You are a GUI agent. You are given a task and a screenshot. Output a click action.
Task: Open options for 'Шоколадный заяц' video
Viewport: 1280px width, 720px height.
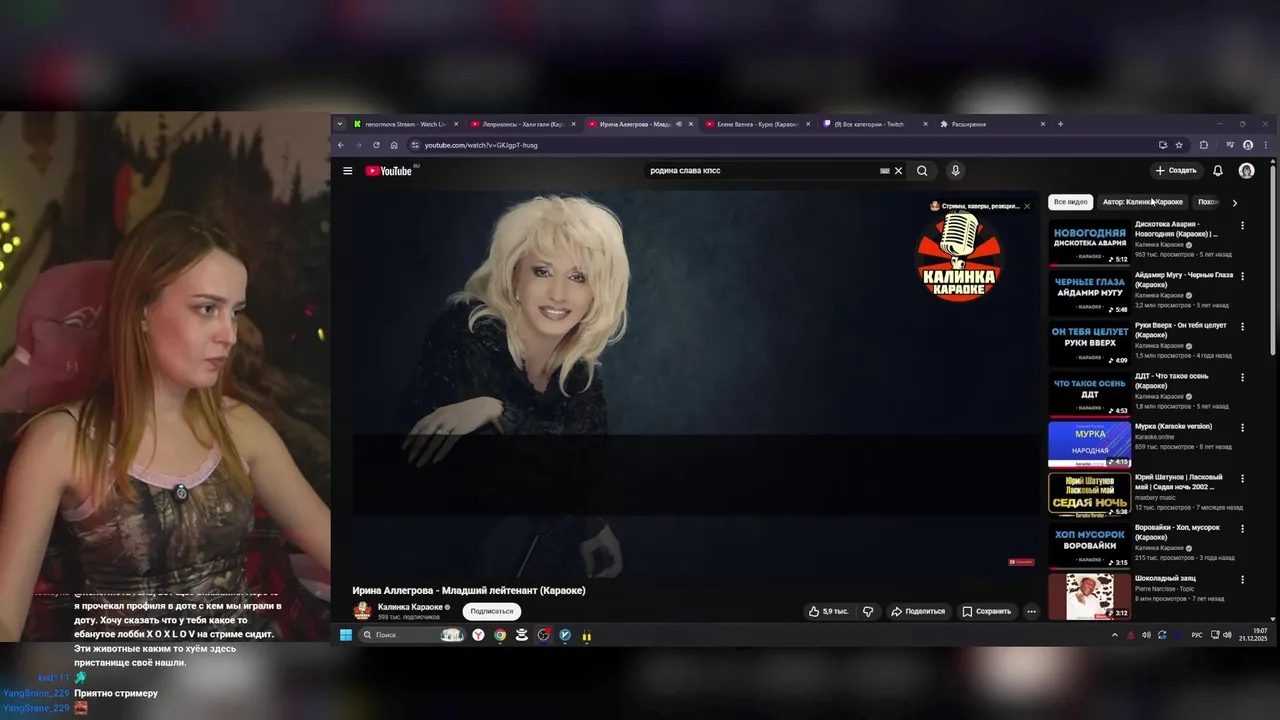coord(1242,579)
